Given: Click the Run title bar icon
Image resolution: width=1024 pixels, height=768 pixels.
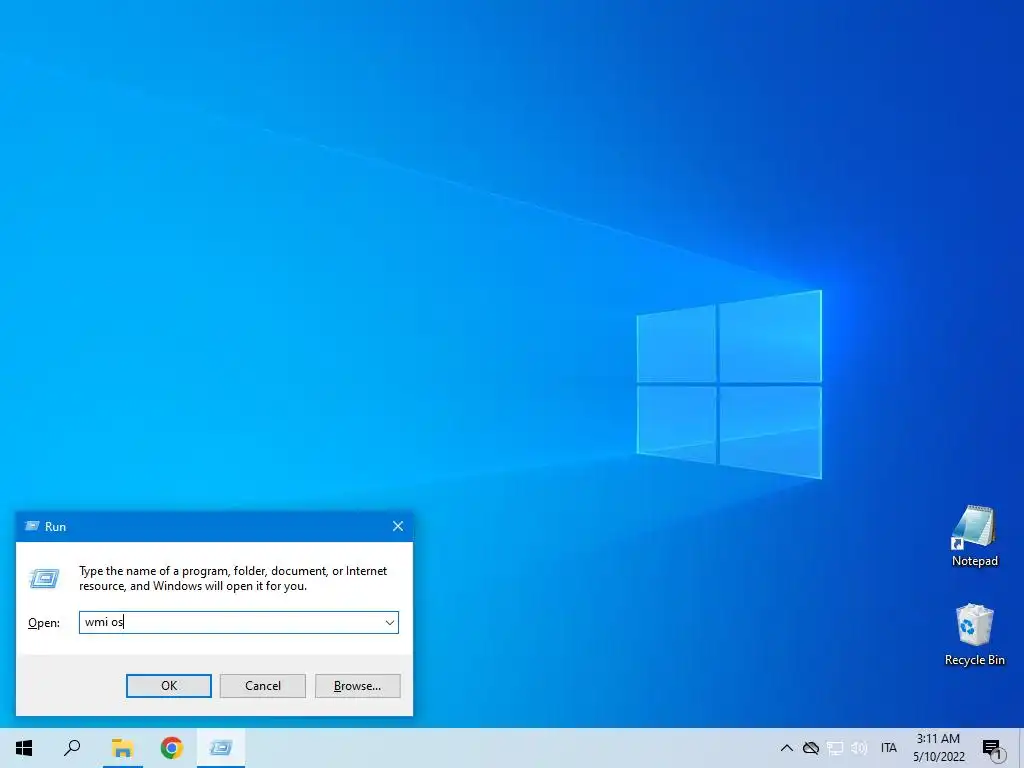Looking at the screenshot, I should [x=31, y=526].
